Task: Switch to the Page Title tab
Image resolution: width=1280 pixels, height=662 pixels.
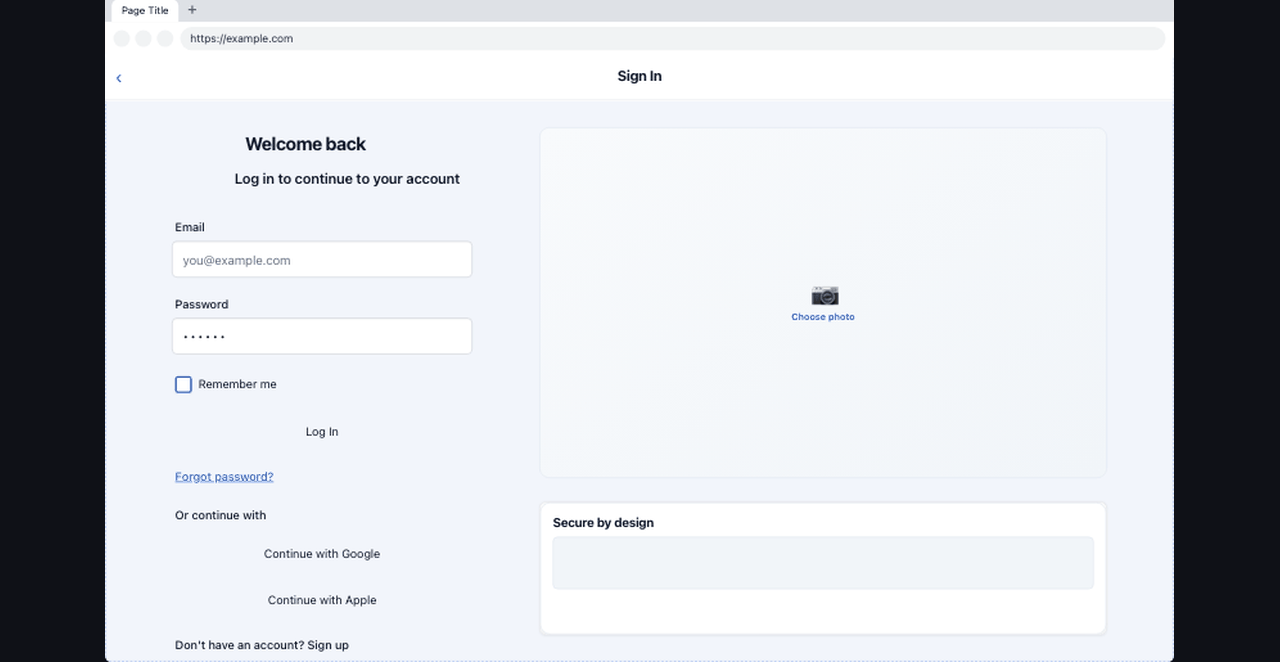Action: (145, 11)
